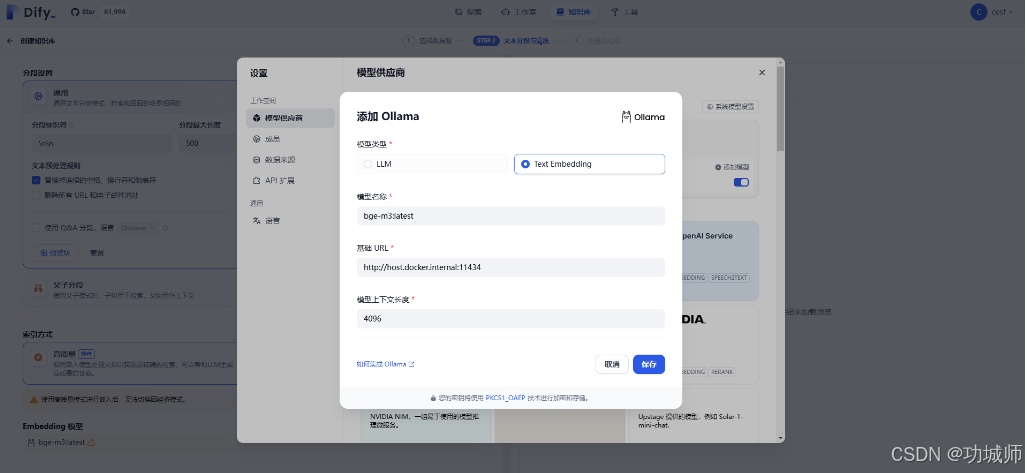Select the parent-child chunking card
Image resolution: width=1027 pixels, height=473 pixels.
coord(131,290)
